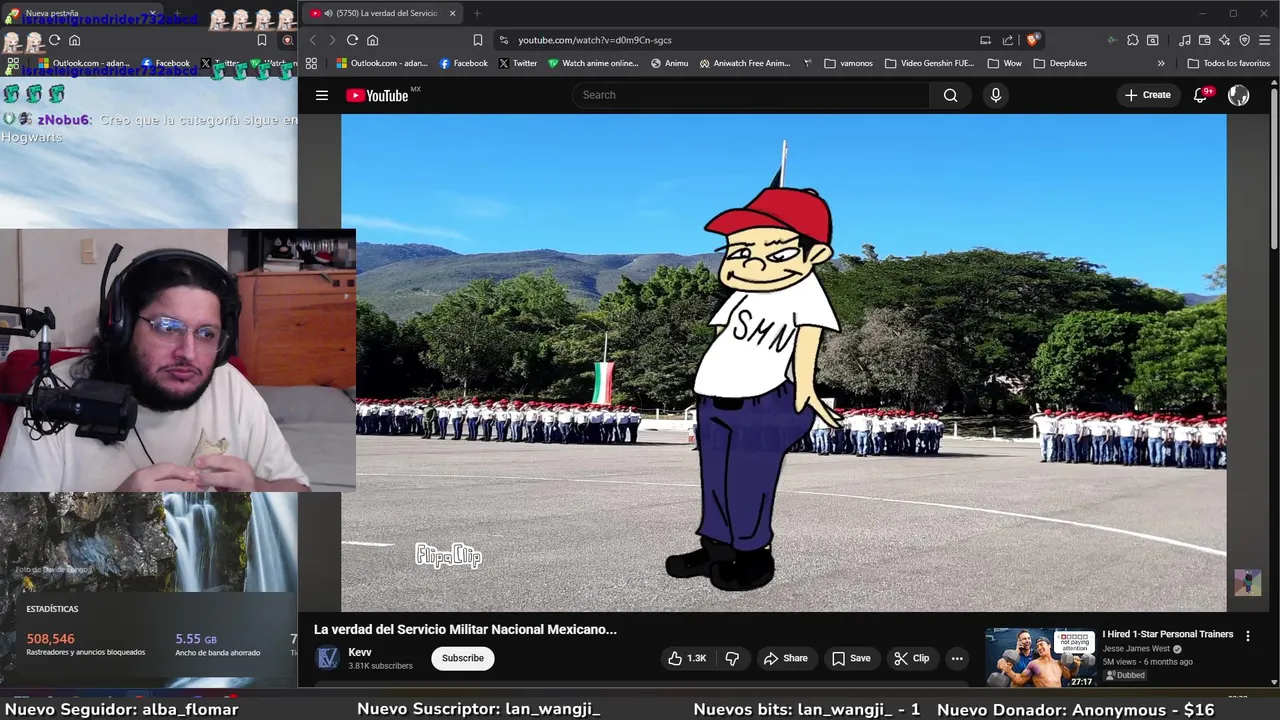1280x720 pixels.
Task: Like the video with 1.3K likes
Action: [687, 658]
